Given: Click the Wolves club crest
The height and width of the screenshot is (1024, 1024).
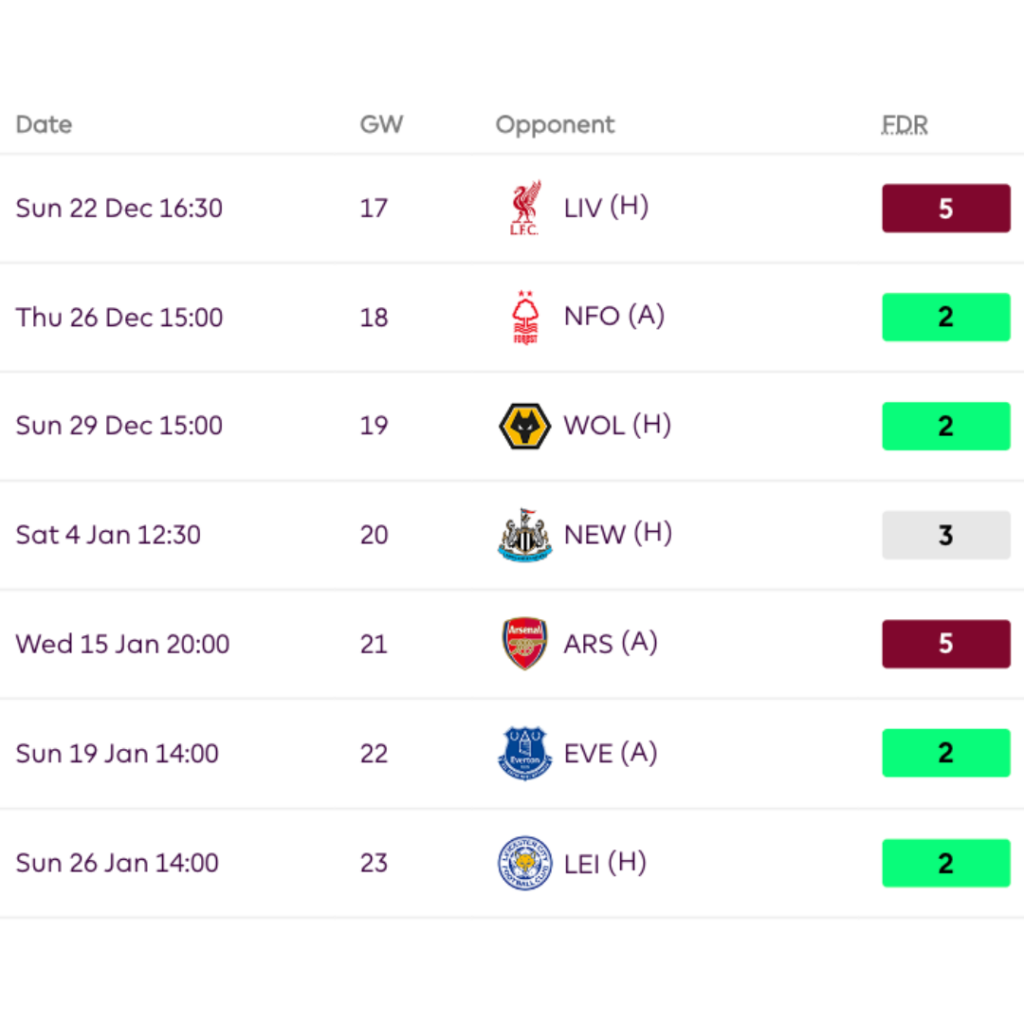Looking at the screenshot, I should pos(524,426).
